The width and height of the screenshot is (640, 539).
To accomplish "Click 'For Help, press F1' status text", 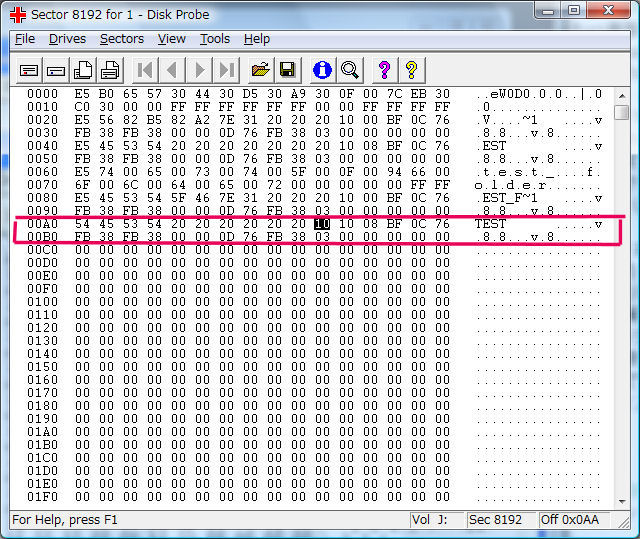I will pos(65,520).
